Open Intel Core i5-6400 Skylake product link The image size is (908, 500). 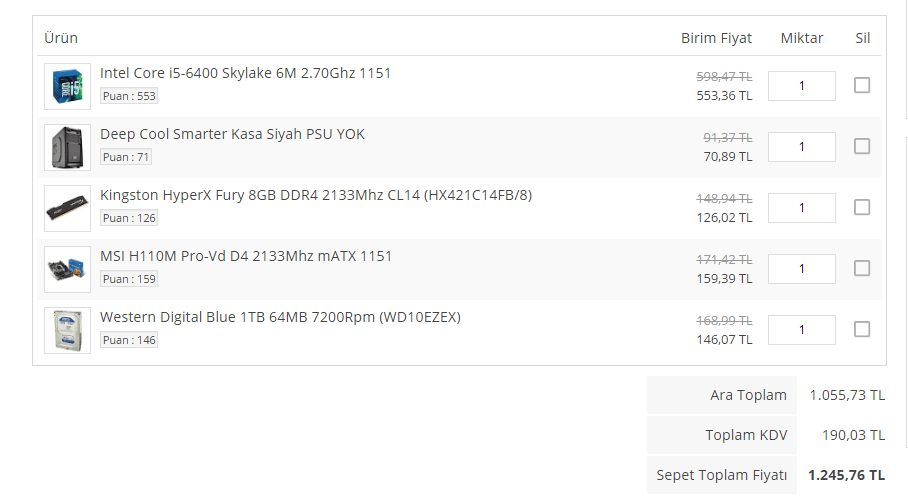[x=245, y=73]
